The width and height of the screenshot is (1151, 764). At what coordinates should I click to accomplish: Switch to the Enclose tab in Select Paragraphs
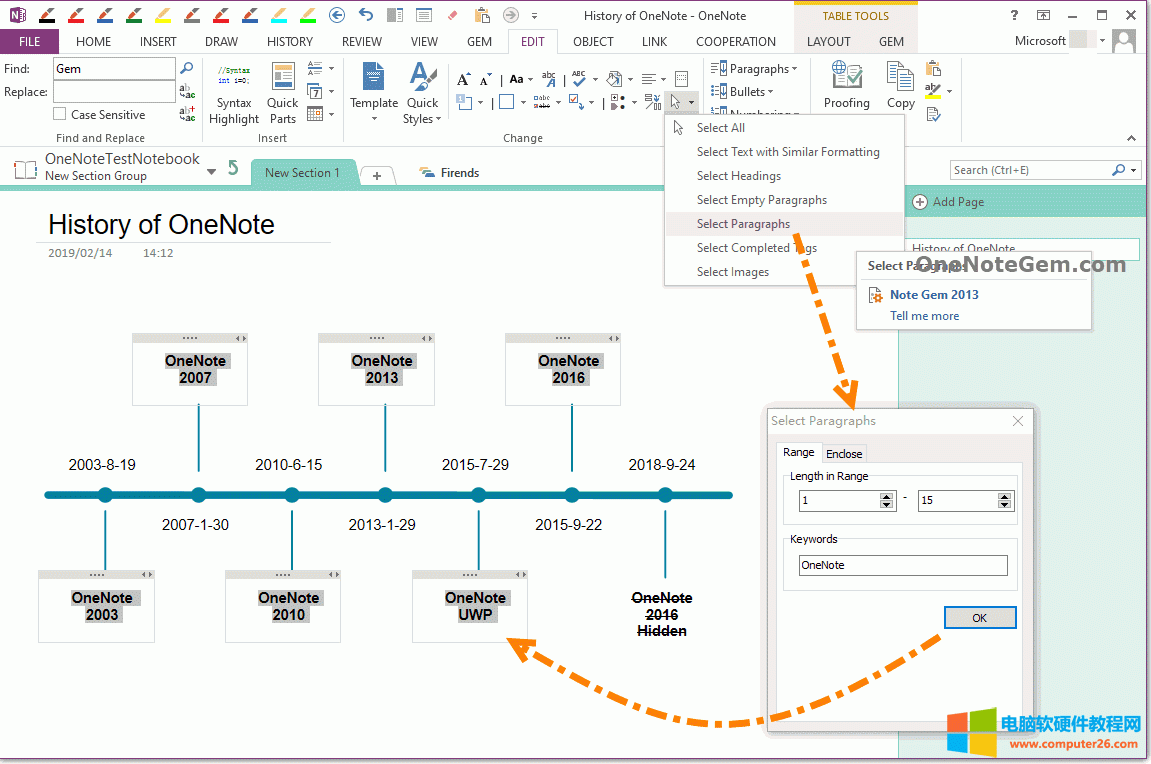tap(844, 453)
